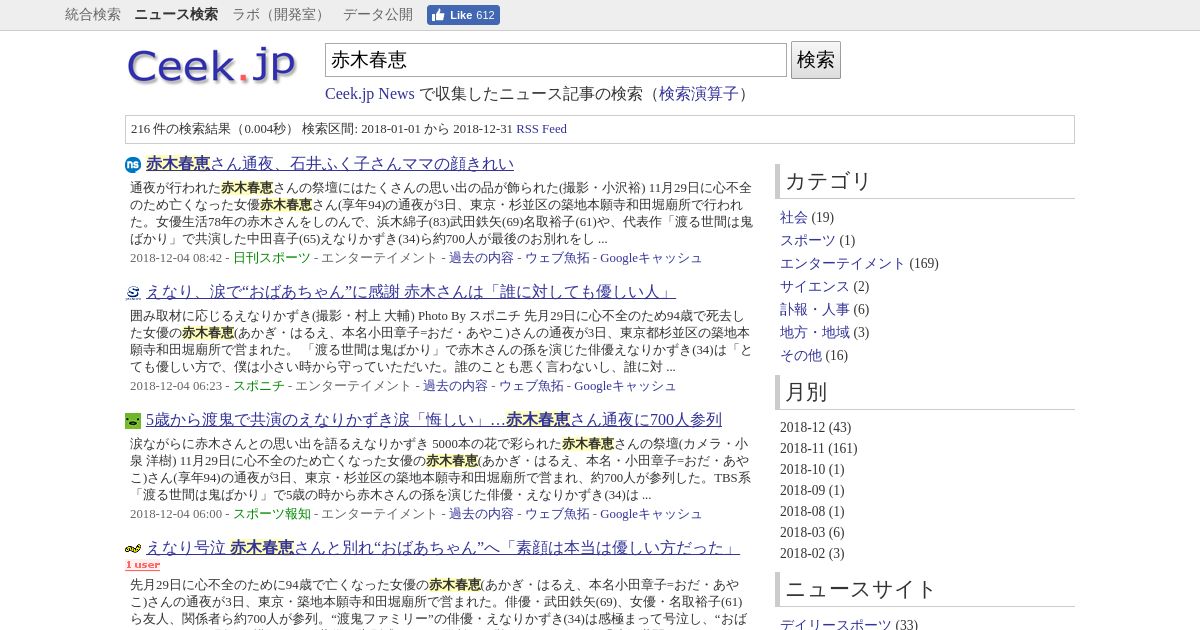Click 過去の内容 in the Sponichi result
Screen dimensions: 1200x630
point(455,386)
